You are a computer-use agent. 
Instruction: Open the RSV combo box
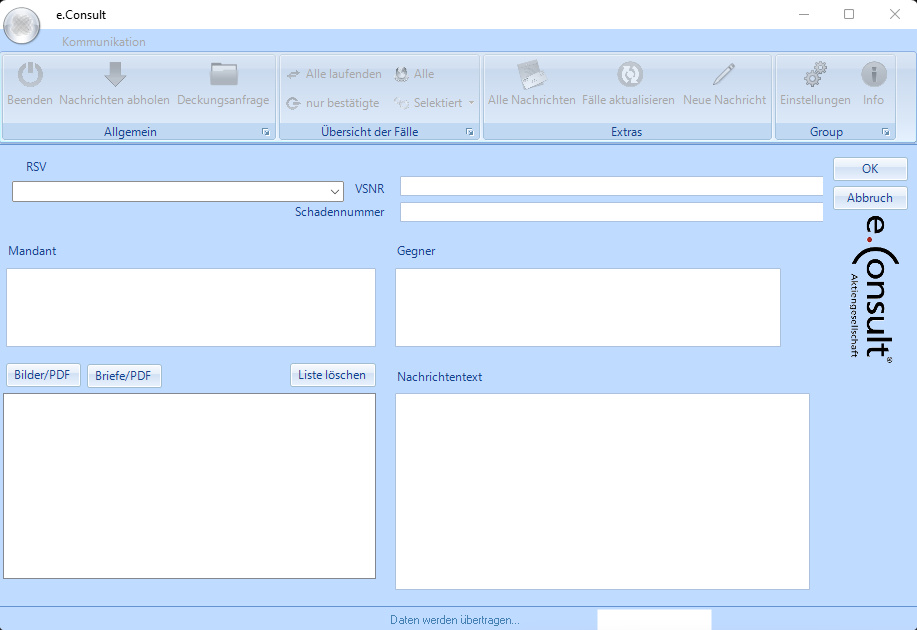(178, 191)
